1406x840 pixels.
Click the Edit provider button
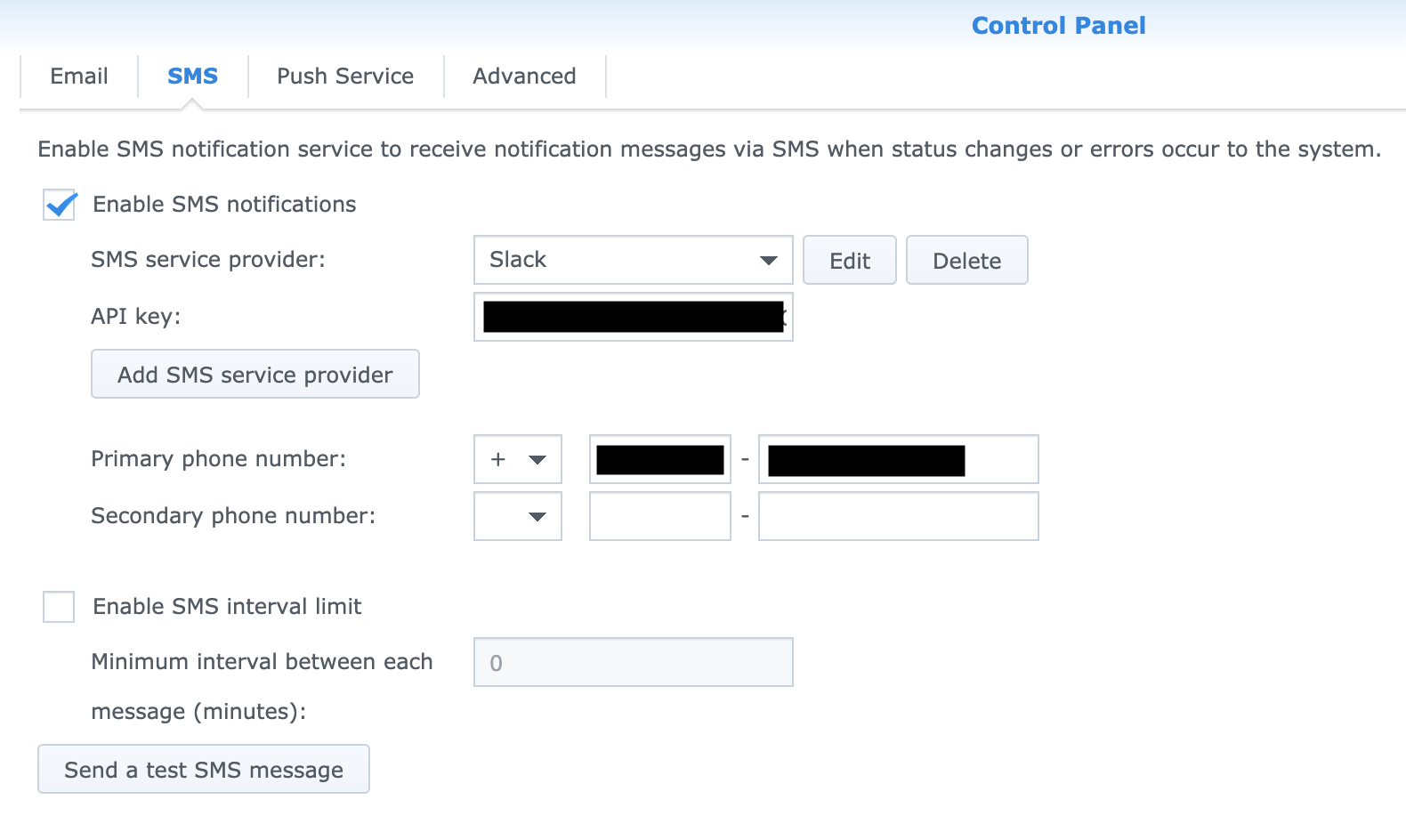849,261
